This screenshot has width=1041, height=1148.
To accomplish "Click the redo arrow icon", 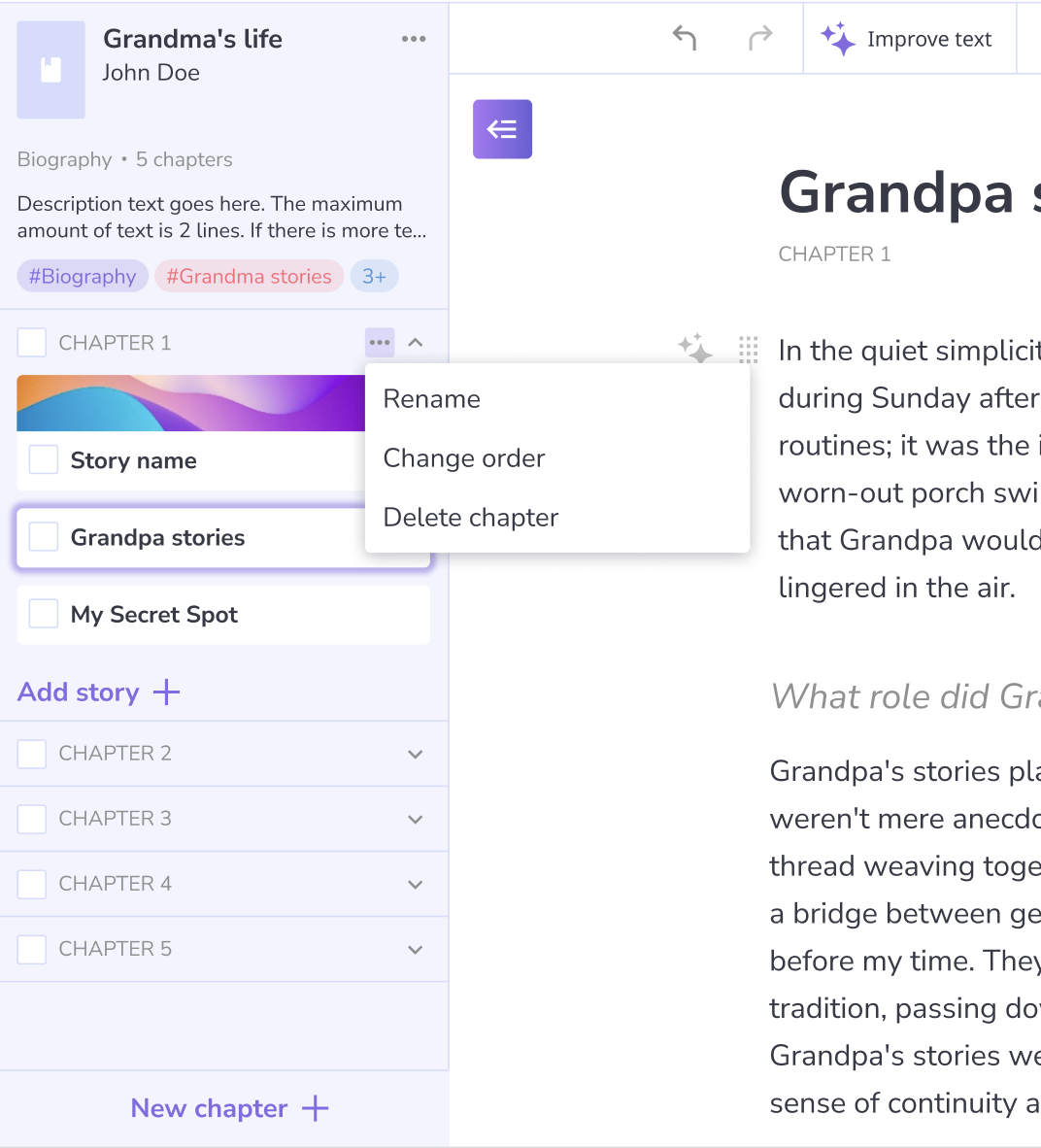I will [x=760, y=39].
